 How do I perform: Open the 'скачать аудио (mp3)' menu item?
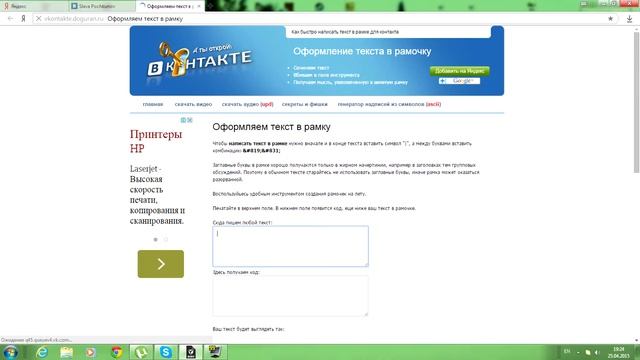click(x=247, y=104)
